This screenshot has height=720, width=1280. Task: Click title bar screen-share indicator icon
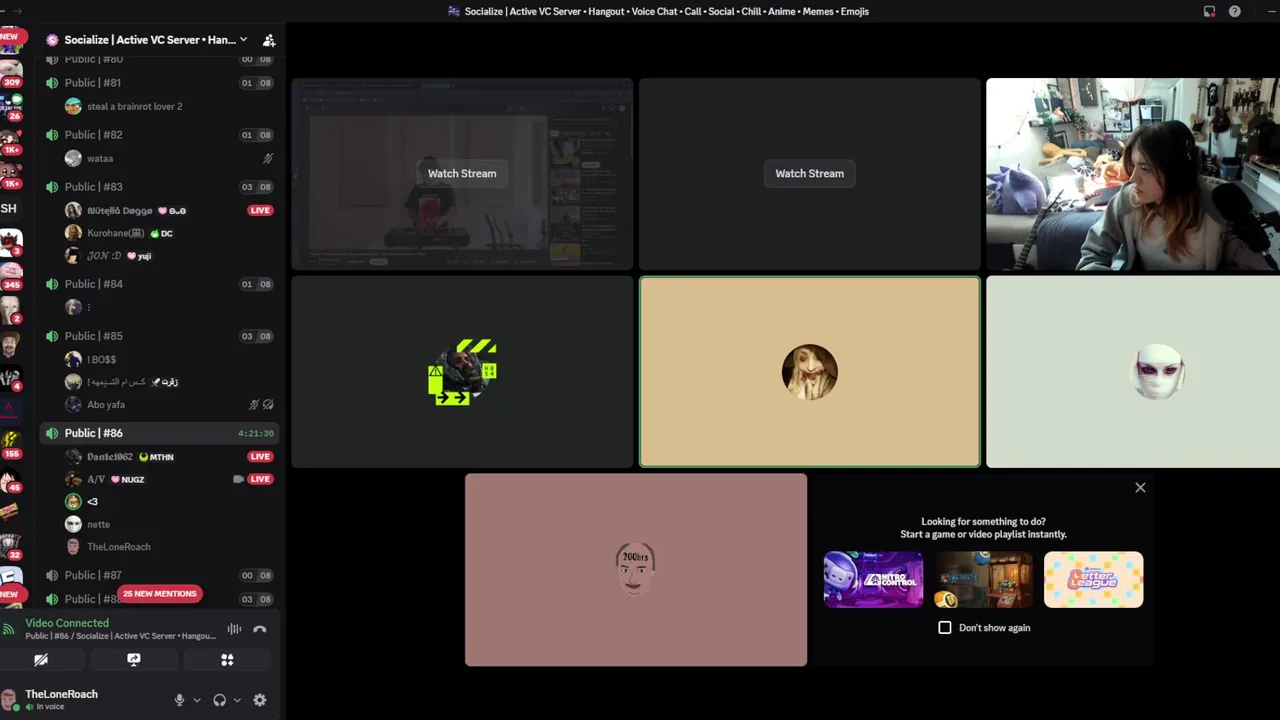point(1209,11)
